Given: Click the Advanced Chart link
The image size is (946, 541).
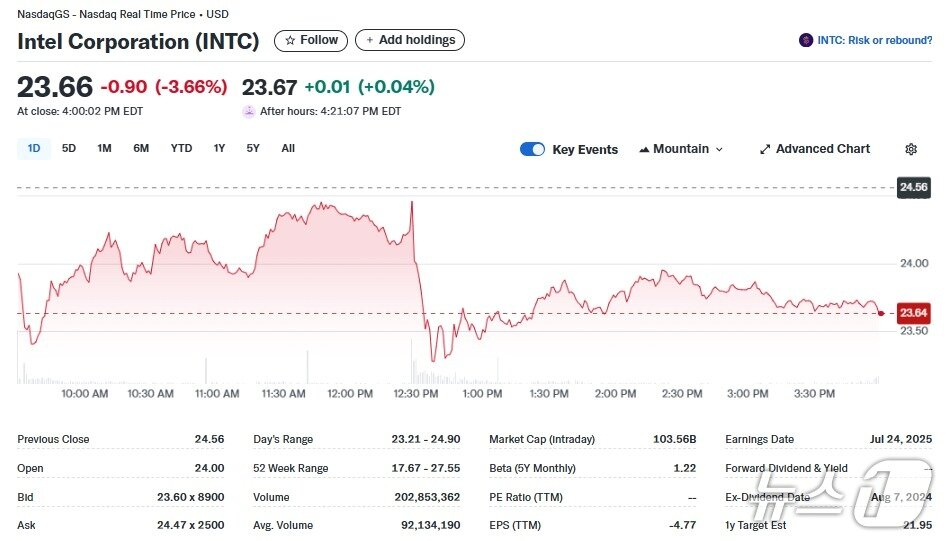Looking at the screenshot, I should pyautogui.click(x=823, y=149).
